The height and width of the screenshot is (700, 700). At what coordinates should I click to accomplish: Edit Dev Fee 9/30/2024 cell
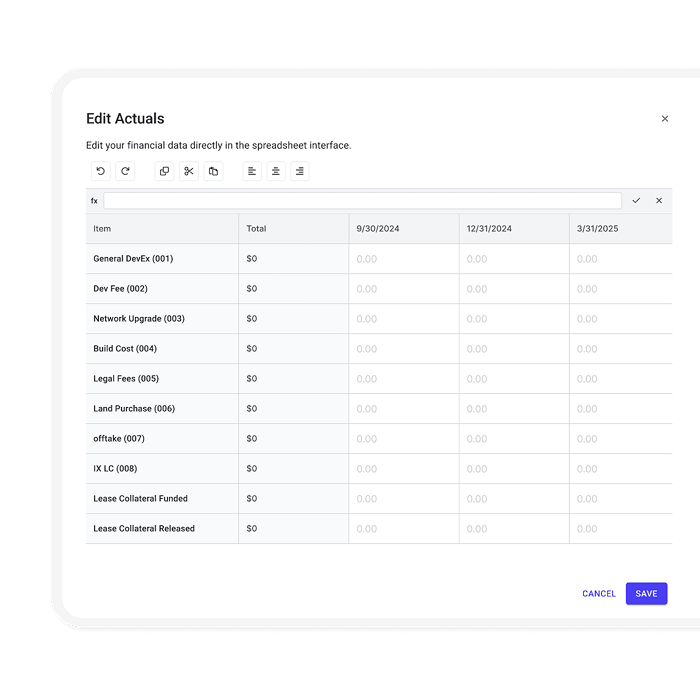[404, 289]
